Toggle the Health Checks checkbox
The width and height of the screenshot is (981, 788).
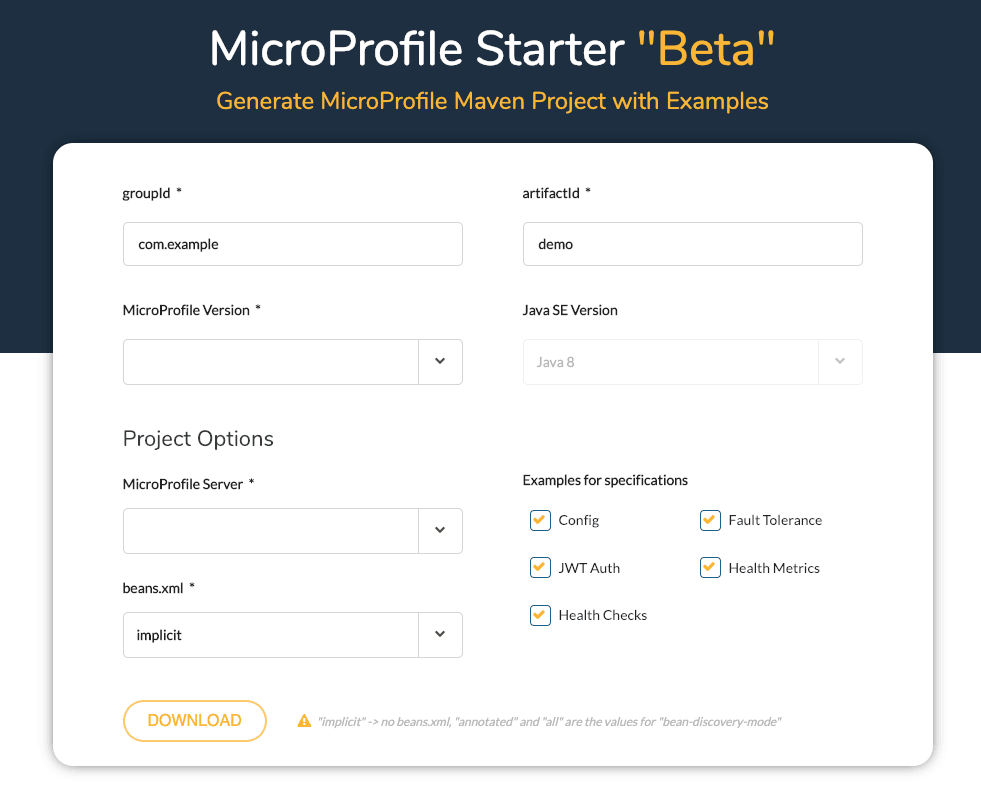pyautogui.click(x=540, y=615)
